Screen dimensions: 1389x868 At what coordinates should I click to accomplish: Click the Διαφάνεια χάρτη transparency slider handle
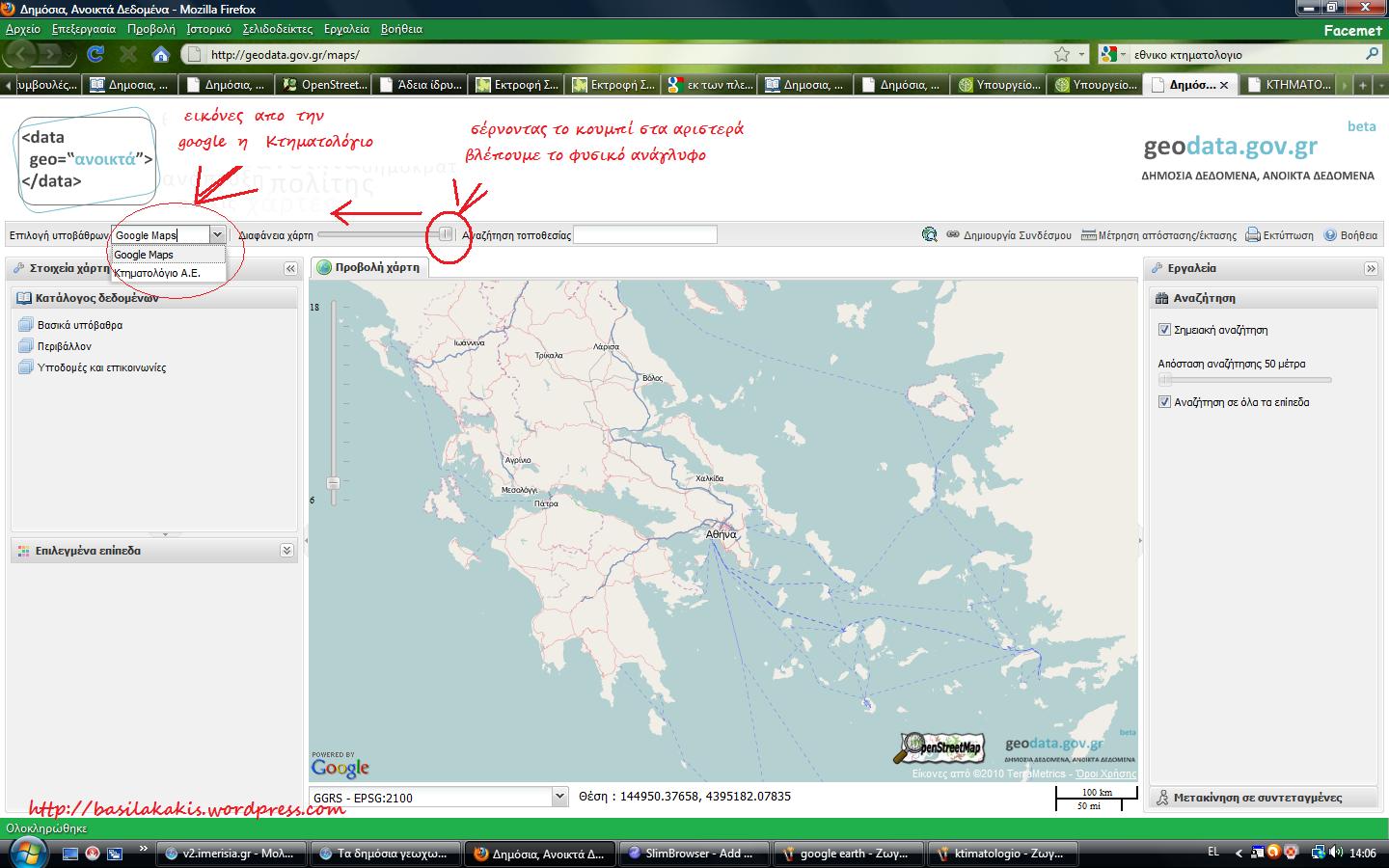coord(446,234)
